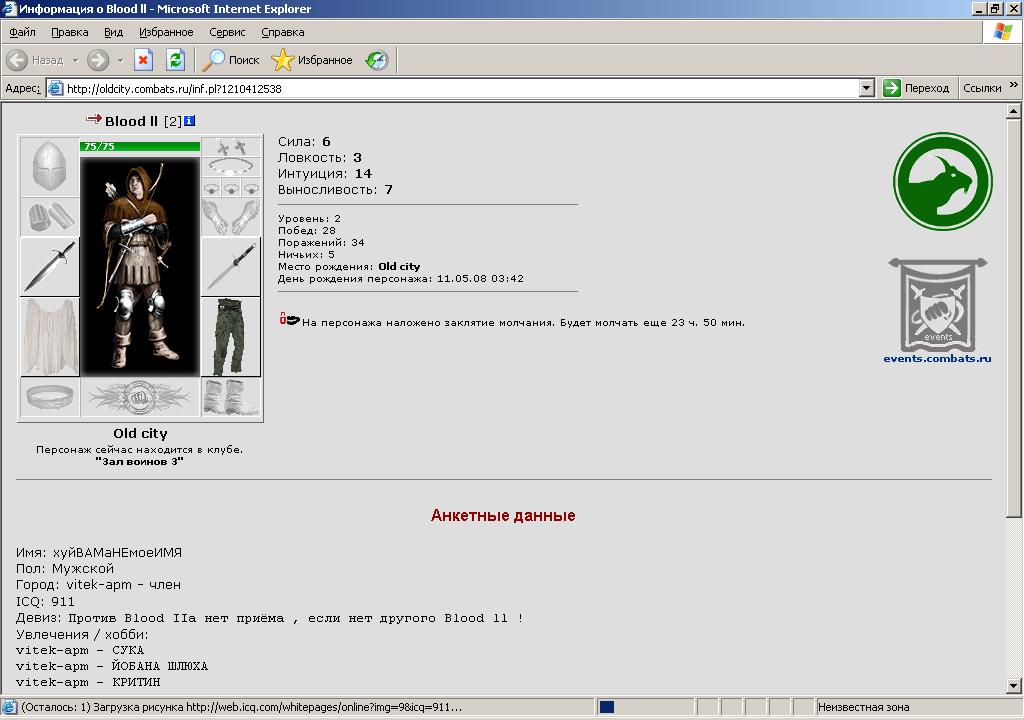The image size is (1024, 720).
Task: Click the Интуиция: 14 stat line
Action: (325, 174)
